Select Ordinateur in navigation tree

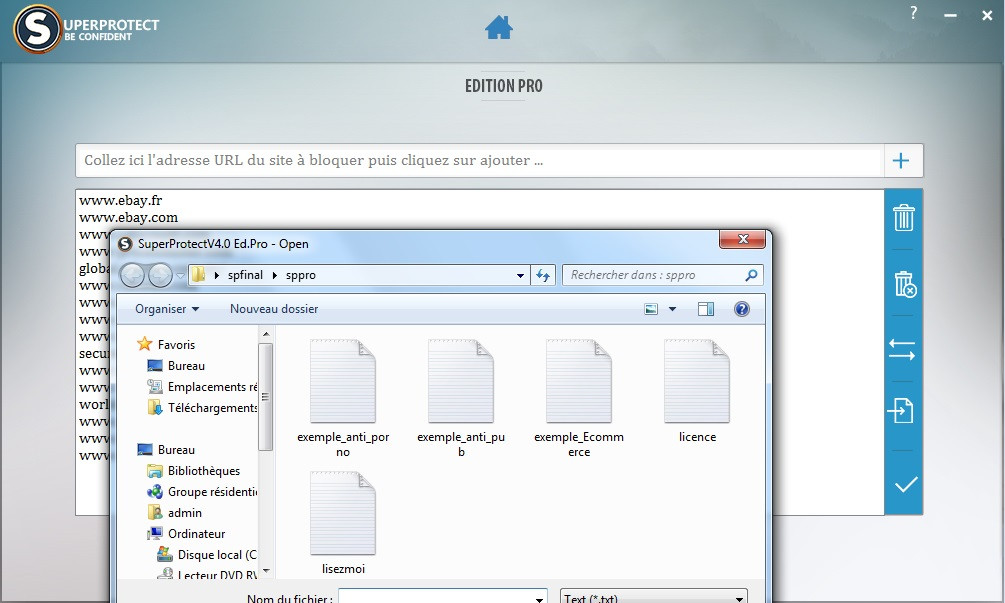pos(186,534)
